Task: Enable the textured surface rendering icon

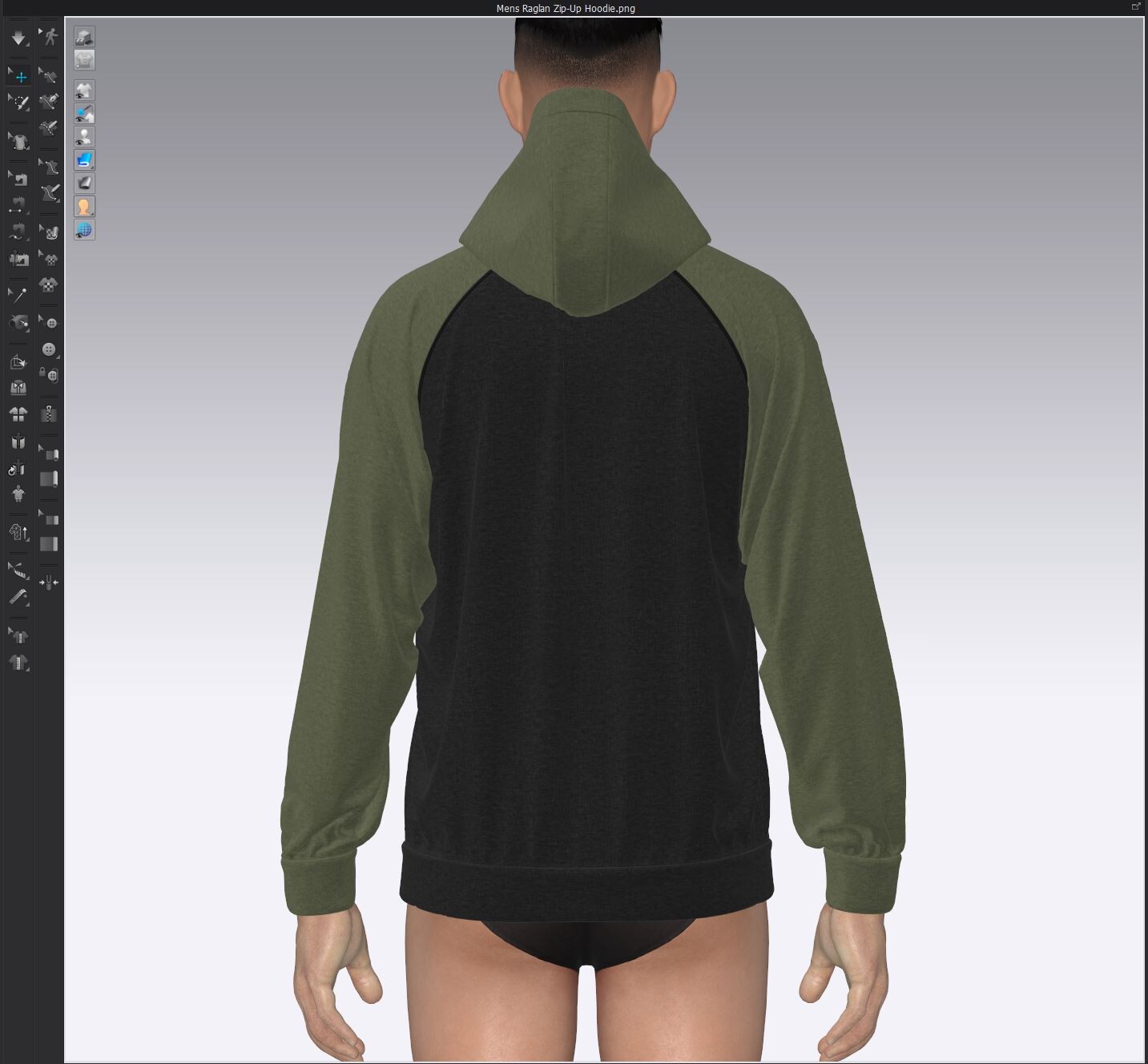Action: (83, 159)
